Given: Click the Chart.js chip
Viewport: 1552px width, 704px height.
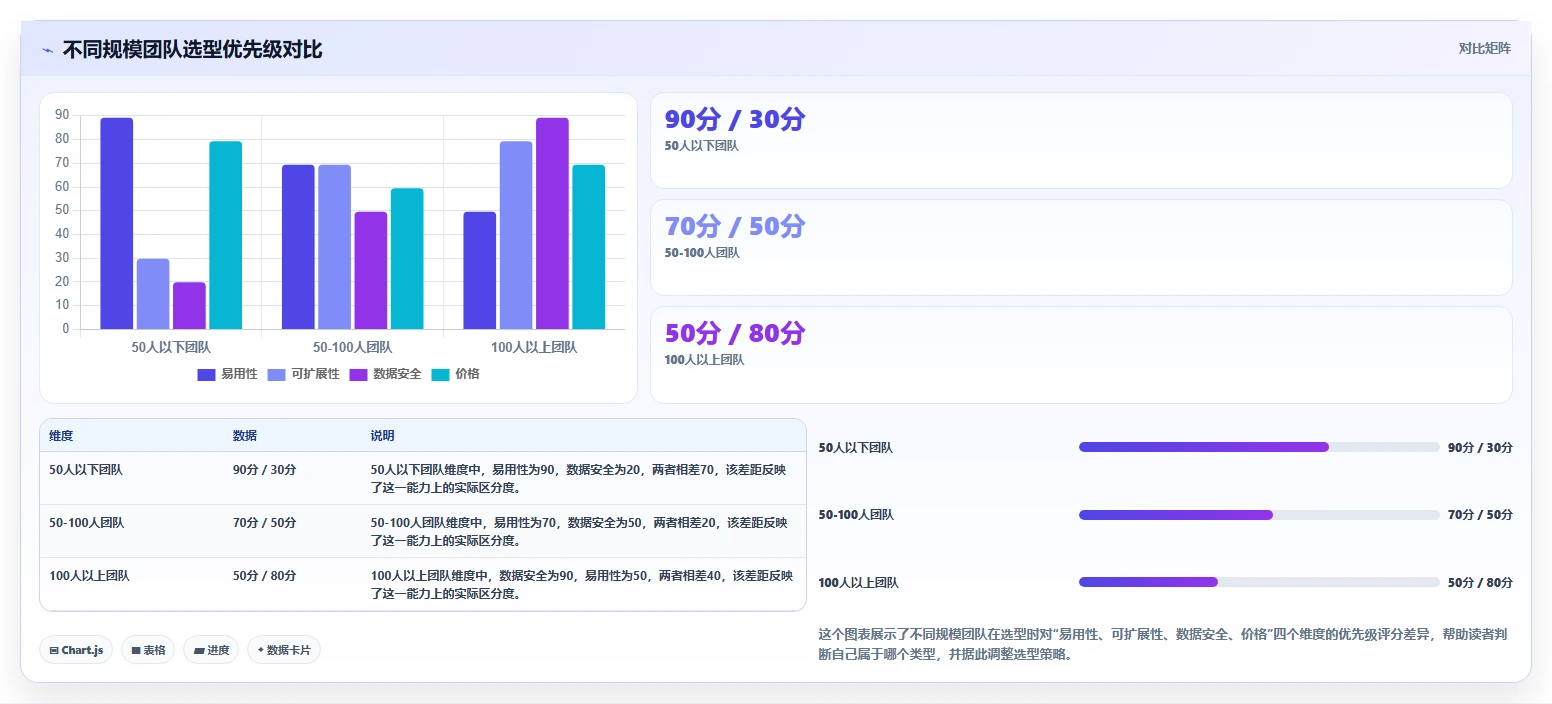Looking at the screenshot, I should pyautogui.click(x=76, y=650).
